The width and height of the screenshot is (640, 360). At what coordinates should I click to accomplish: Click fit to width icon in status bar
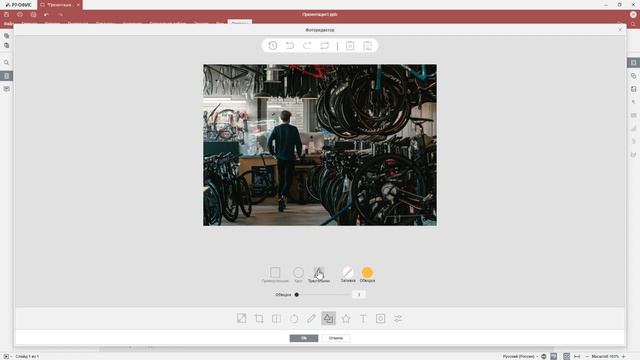577,356
